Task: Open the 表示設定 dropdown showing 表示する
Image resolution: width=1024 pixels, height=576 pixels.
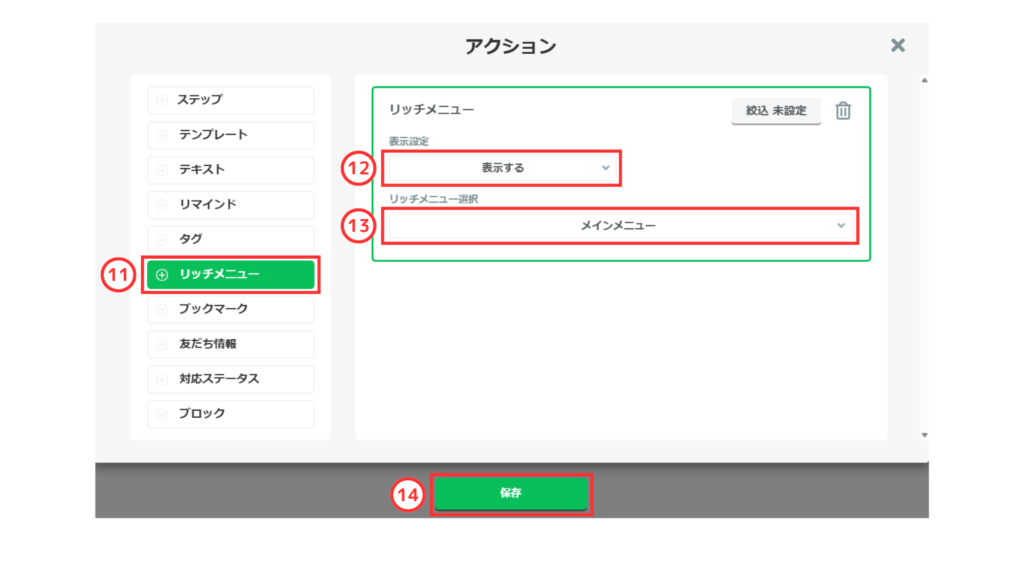Action: pos(502,168)
